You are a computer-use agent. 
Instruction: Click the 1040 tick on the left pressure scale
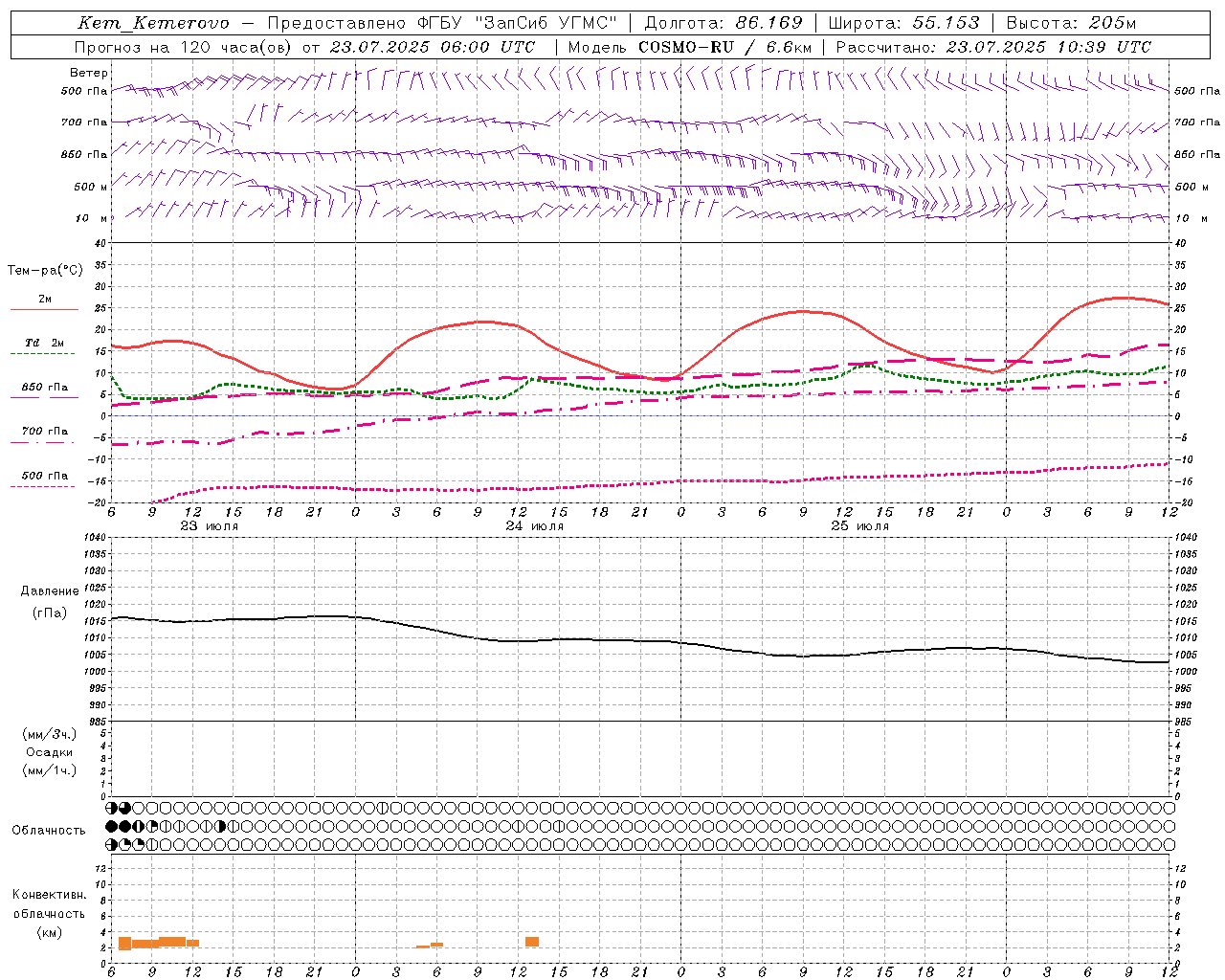pos(95,538)
